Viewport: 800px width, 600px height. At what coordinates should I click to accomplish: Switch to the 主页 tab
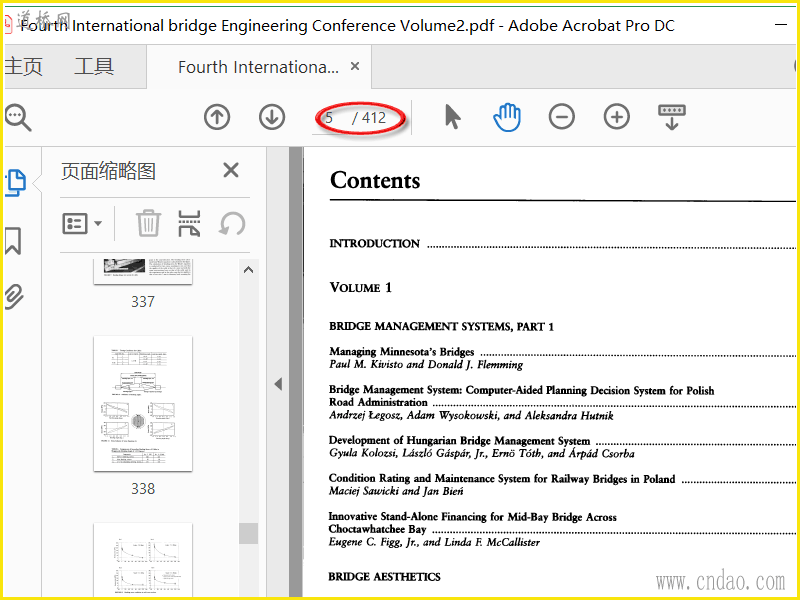click(23, 66)
